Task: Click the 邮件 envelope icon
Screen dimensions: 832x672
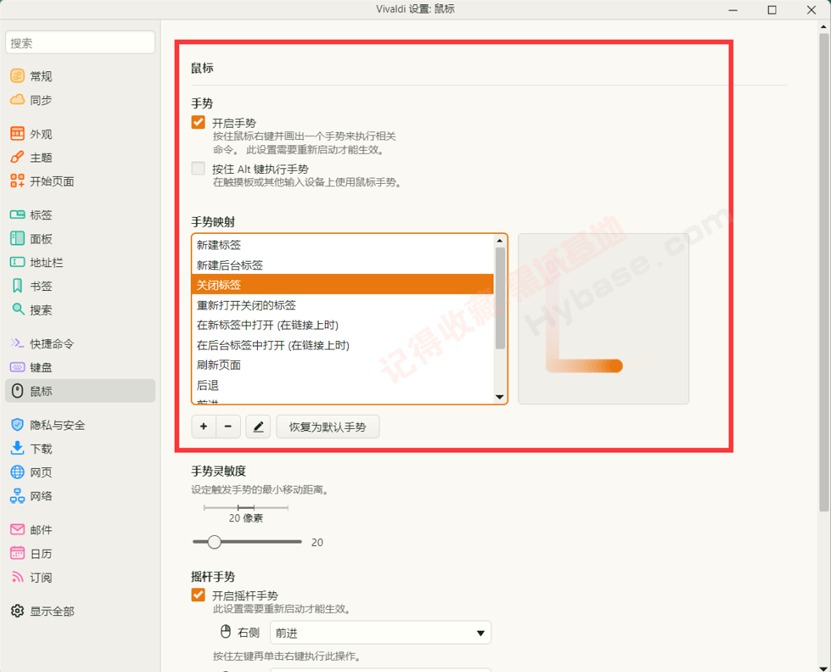Action: click(18, 529)
